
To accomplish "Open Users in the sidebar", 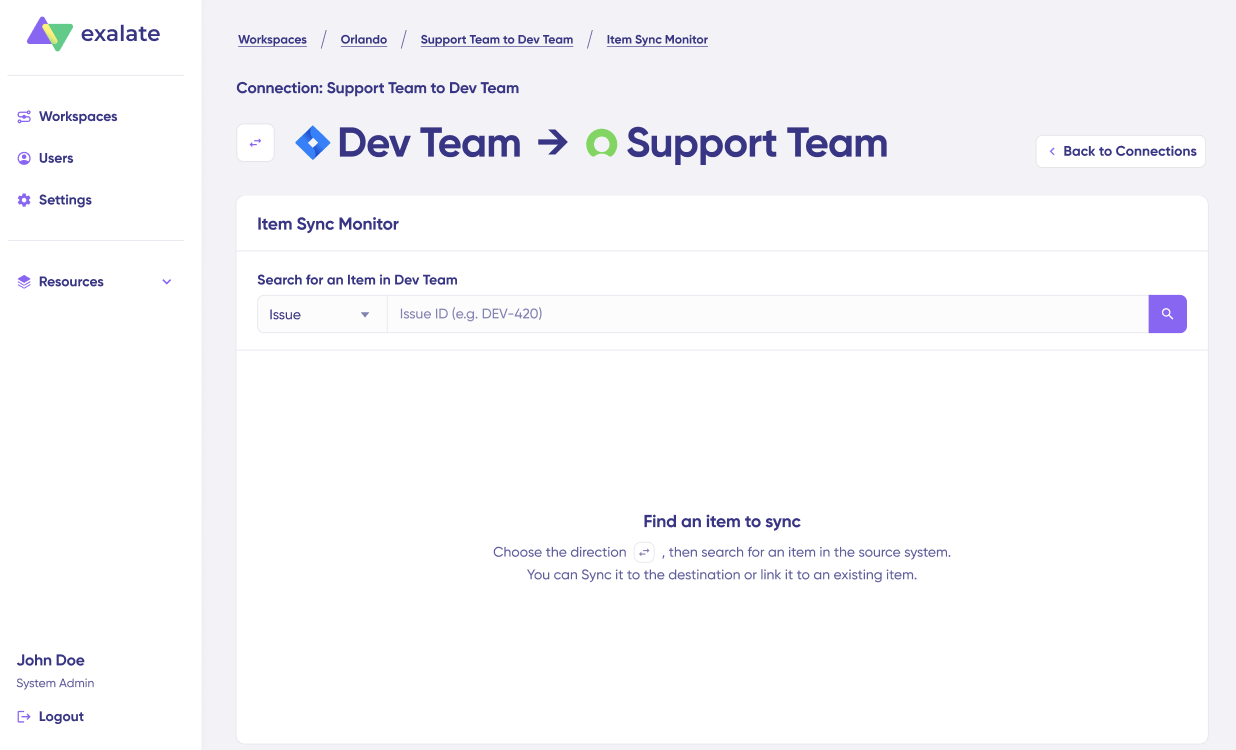I will pyautogui.click(x=56, y=158).
